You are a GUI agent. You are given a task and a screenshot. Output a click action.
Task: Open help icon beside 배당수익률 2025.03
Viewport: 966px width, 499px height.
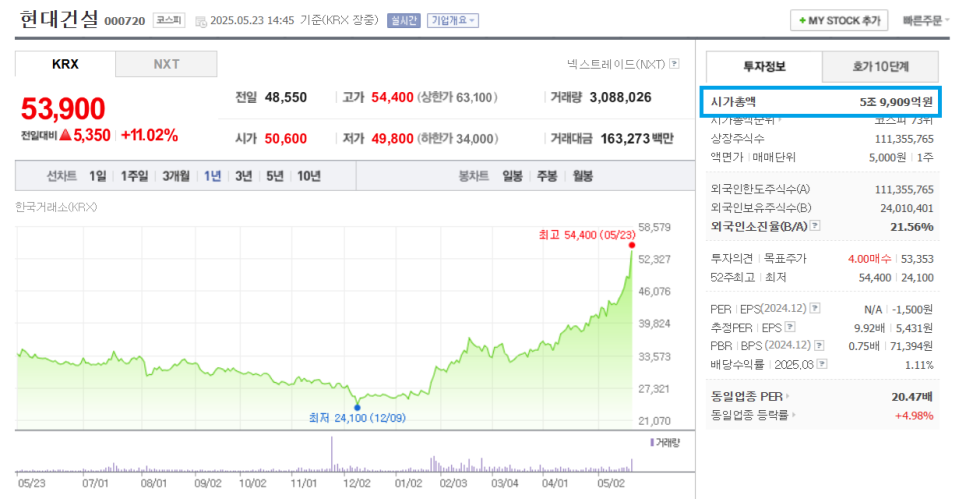click(x=822, y=364)
